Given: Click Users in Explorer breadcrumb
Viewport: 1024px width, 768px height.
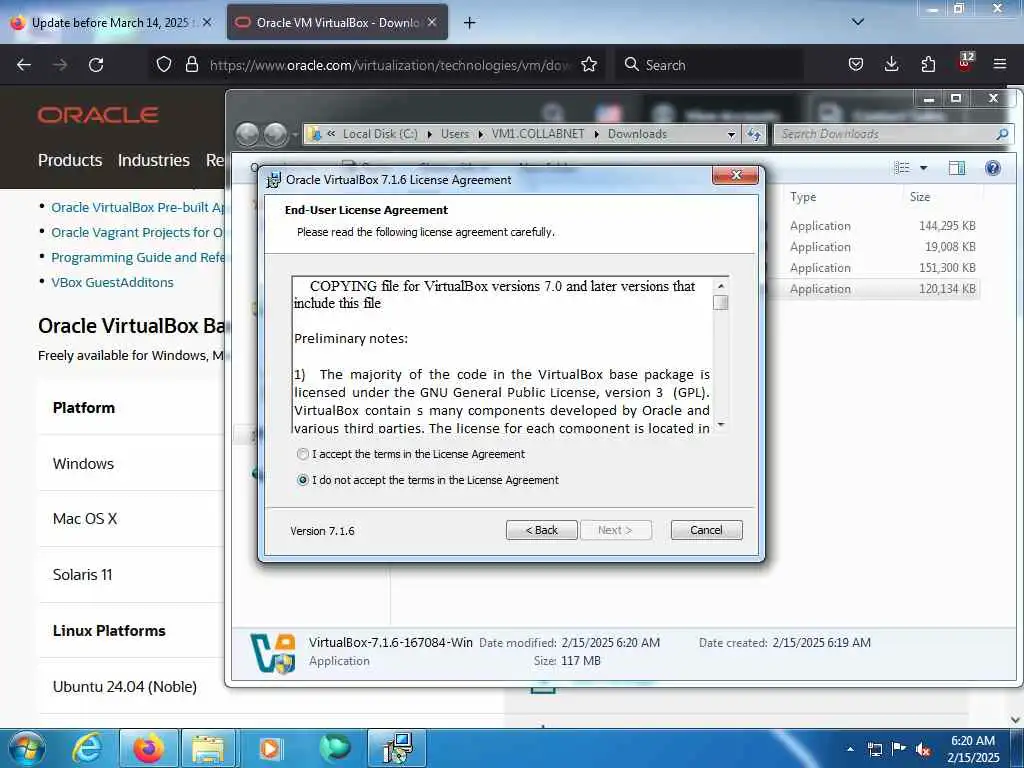Looking at the screenshot, I should pyautogui.click(x=455, y=134).
